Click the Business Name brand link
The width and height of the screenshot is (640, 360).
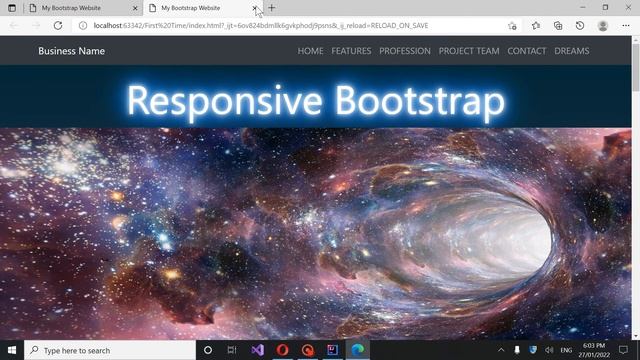coord(71,51)
